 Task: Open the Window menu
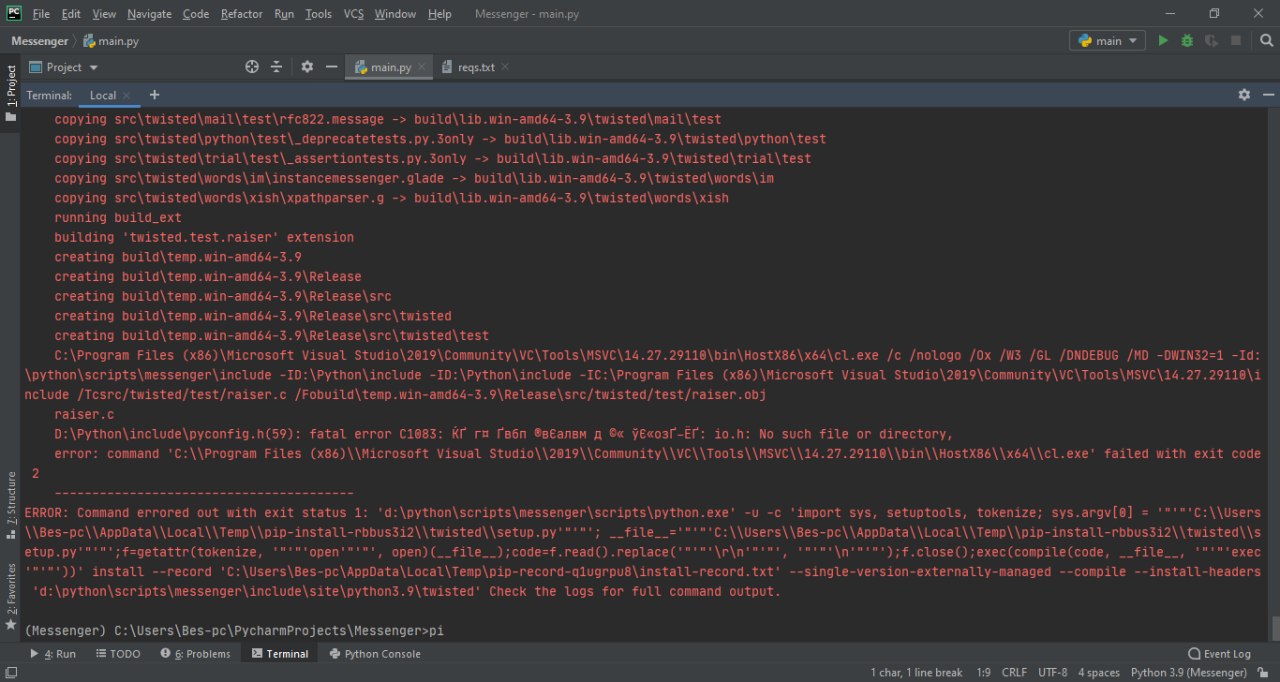(x=395, y=14)
